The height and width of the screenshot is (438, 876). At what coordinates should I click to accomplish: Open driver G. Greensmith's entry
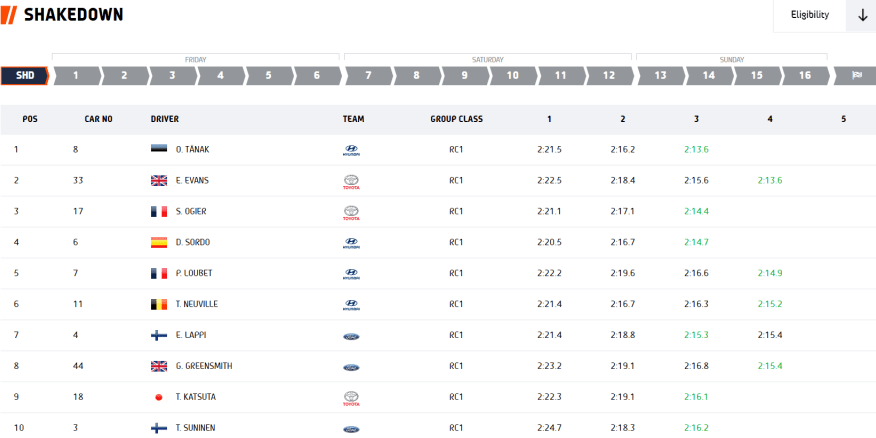tap(203, 367)
